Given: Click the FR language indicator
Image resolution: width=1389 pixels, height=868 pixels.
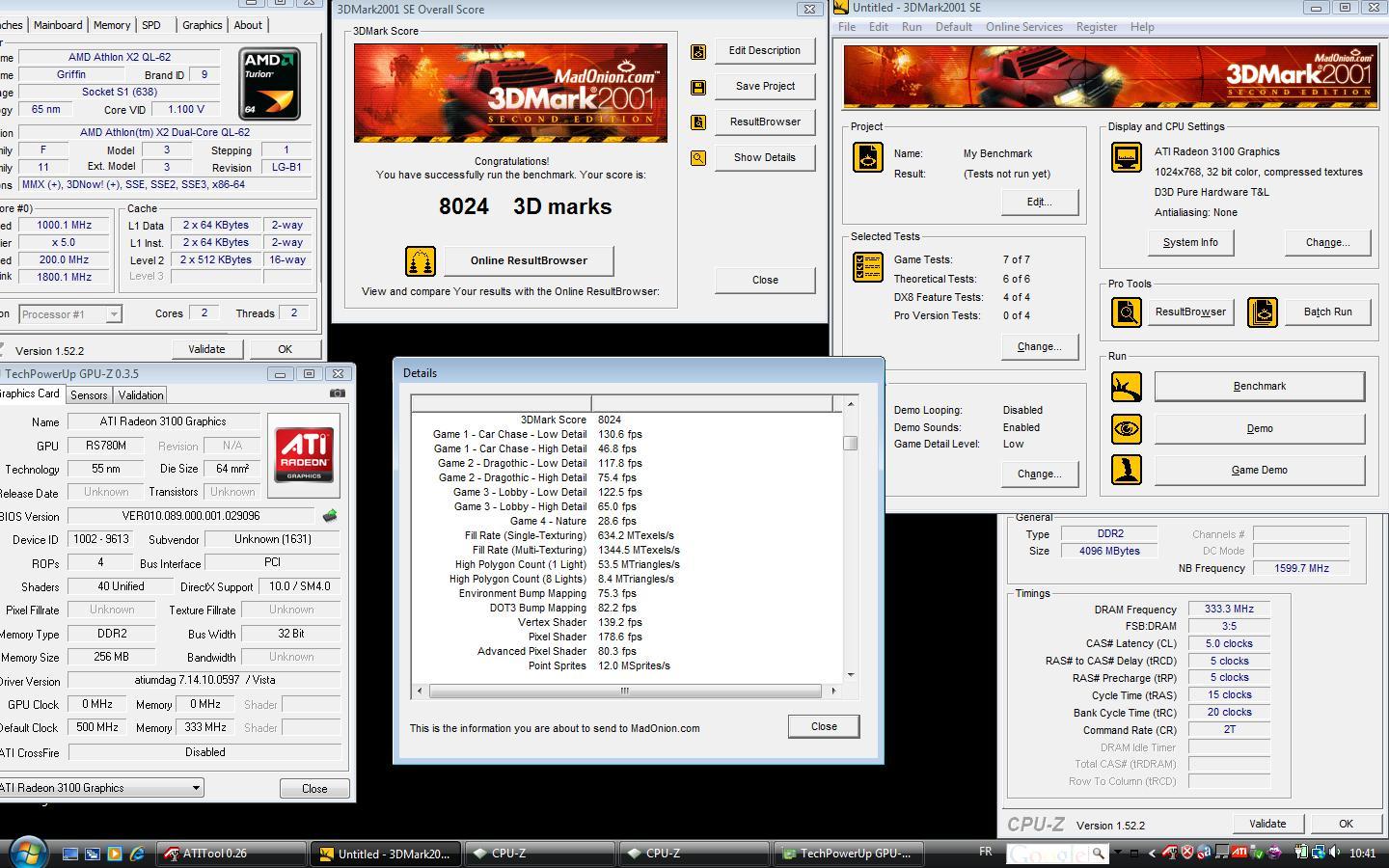Looking at the screenshot, I should [x=985, y=853].
